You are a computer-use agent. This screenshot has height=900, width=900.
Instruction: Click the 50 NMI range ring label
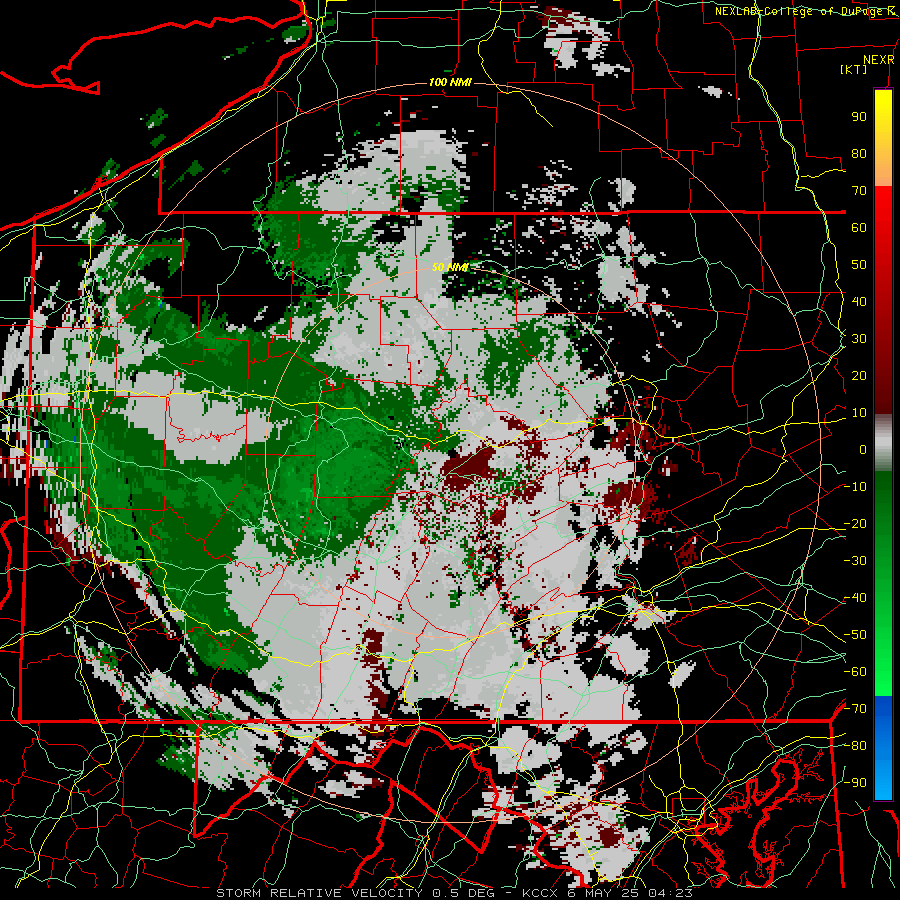click(449, 267)
